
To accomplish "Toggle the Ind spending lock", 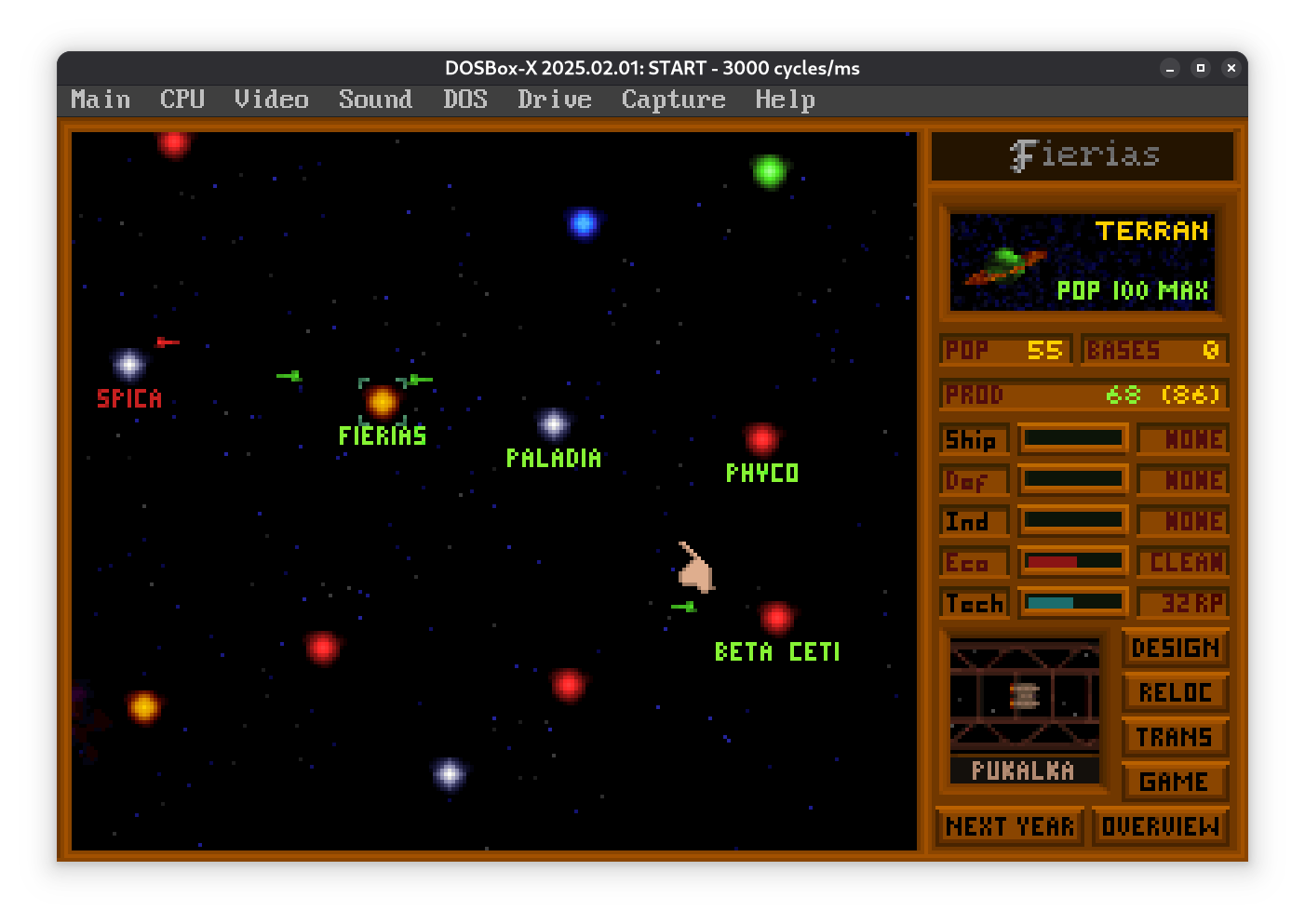I will 974,522.
